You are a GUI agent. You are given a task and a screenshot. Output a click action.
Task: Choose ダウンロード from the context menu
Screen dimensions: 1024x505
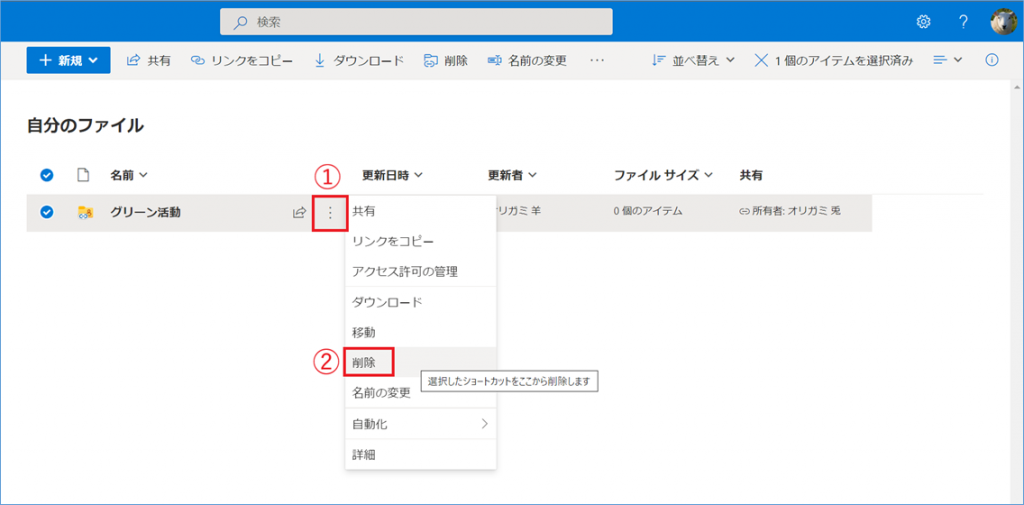[x=421, y=302]
